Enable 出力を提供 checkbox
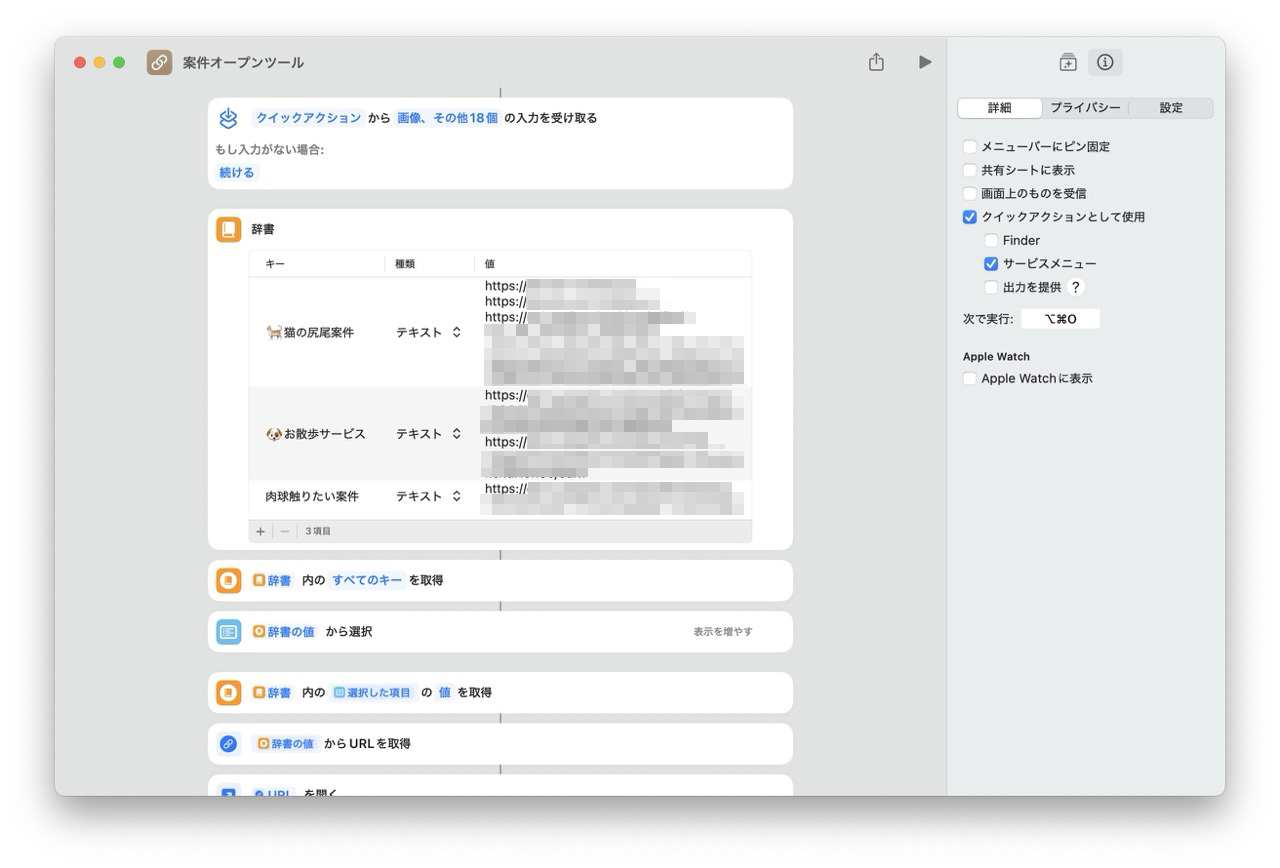 tap(991, 288)
